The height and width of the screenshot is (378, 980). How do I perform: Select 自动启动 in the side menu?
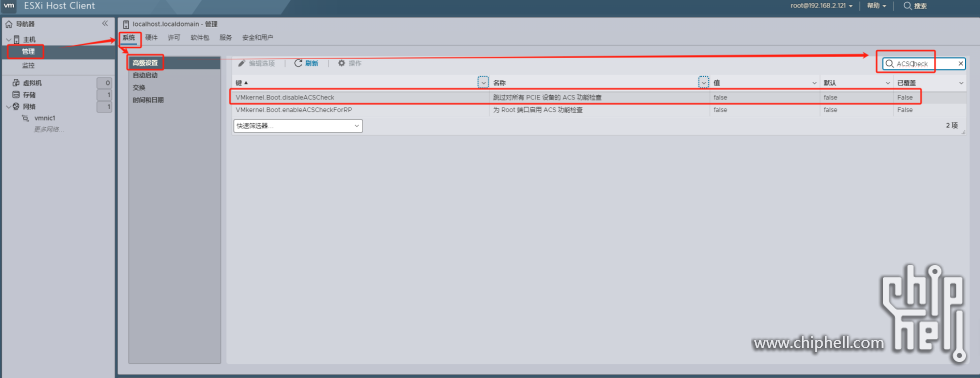click(x=145, y=75)
